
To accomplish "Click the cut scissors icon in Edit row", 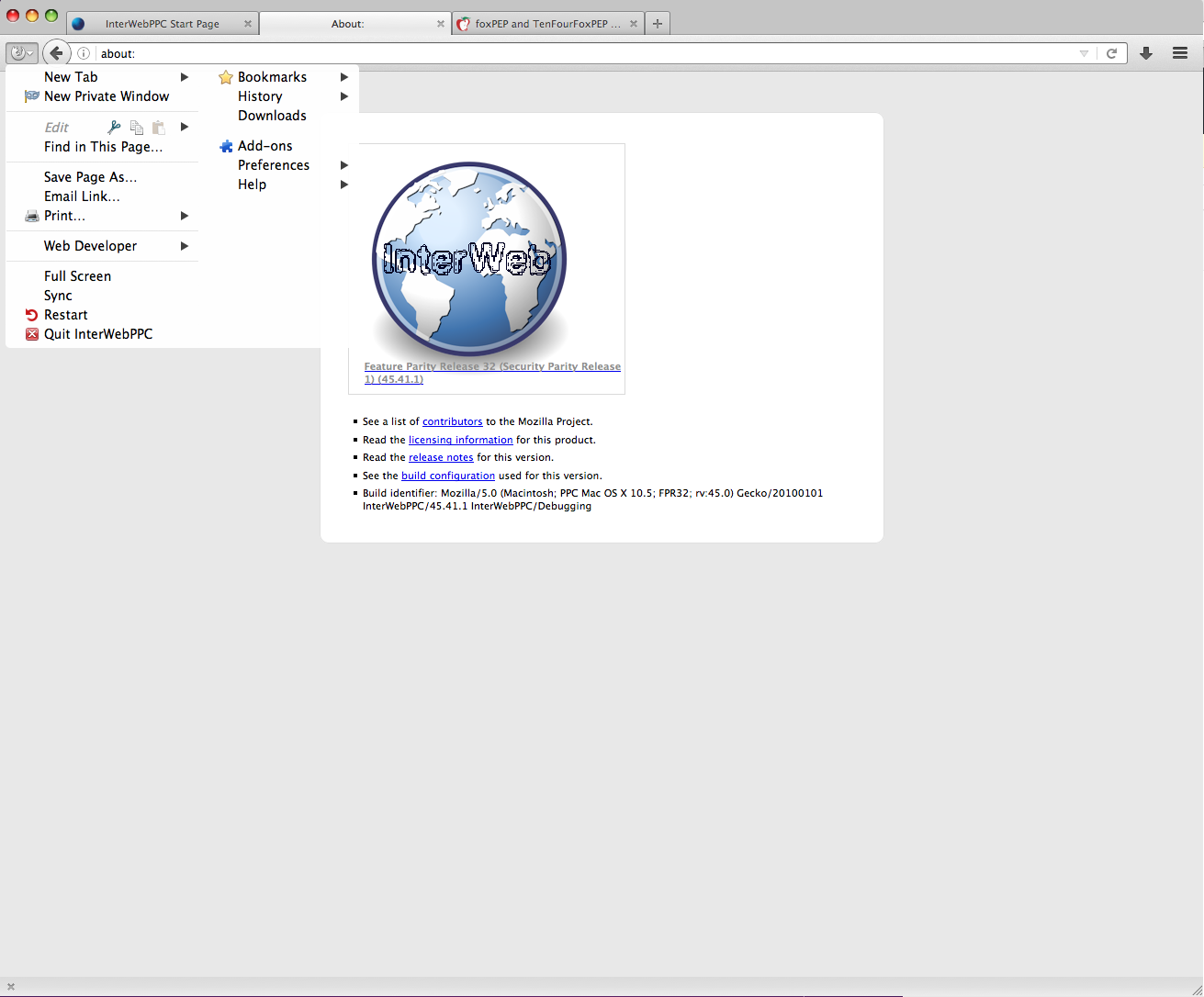I will [x=114, y=127].
